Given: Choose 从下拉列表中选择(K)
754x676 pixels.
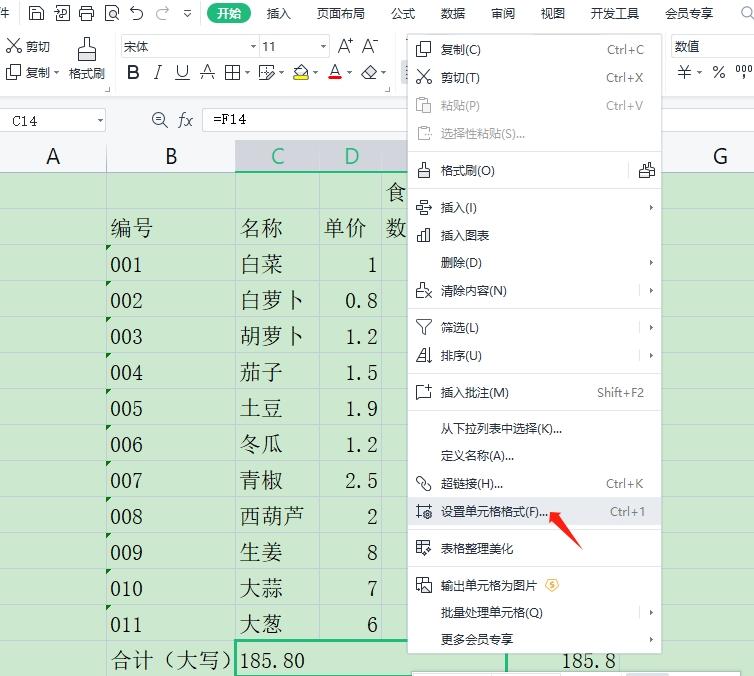Looking at the screenshot, I should click(534, 428).
